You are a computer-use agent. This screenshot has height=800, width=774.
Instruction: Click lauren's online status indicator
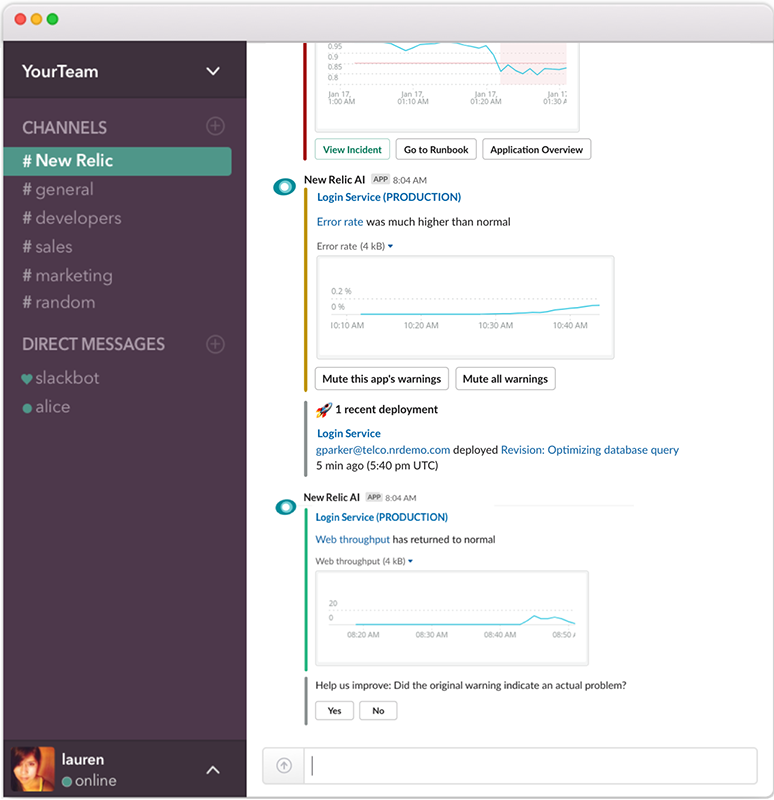[x=66, y=782]
